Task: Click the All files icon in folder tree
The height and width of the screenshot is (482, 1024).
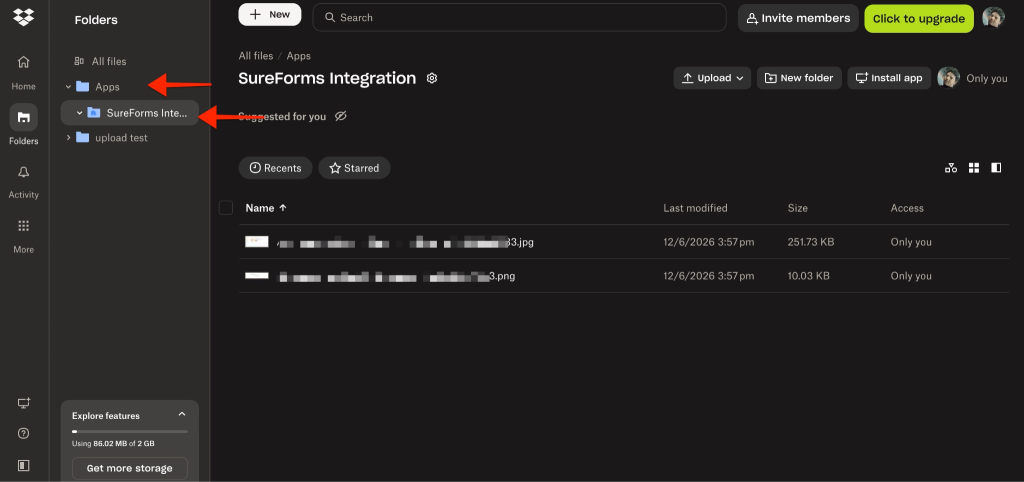Action: coord(79,61)
